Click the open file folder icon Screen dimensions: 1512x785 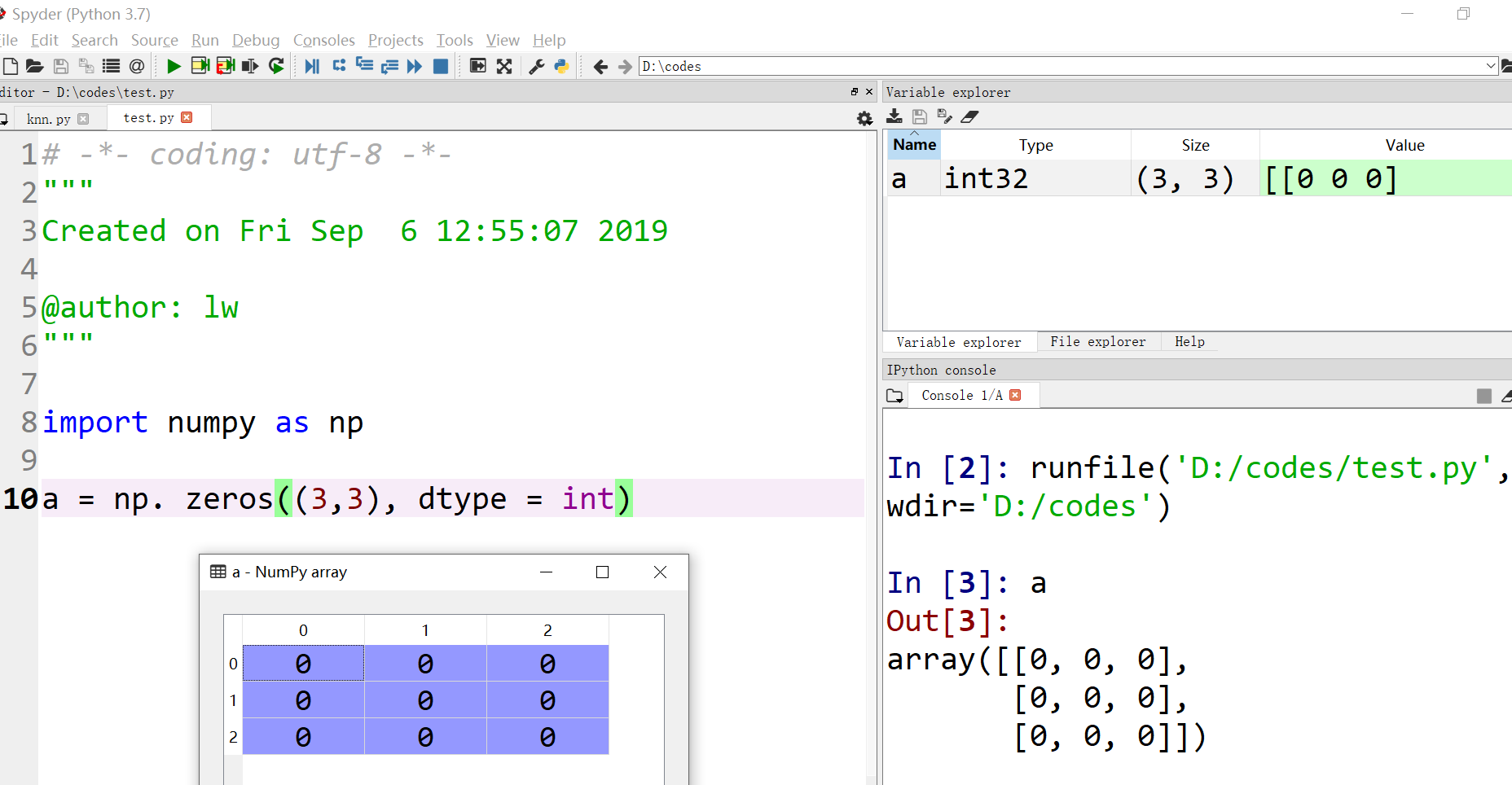(34, 66)
